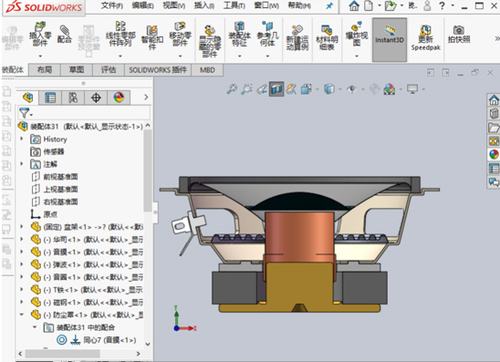Open dropdown arrow under 装配体特征

(x=239, y=56)
